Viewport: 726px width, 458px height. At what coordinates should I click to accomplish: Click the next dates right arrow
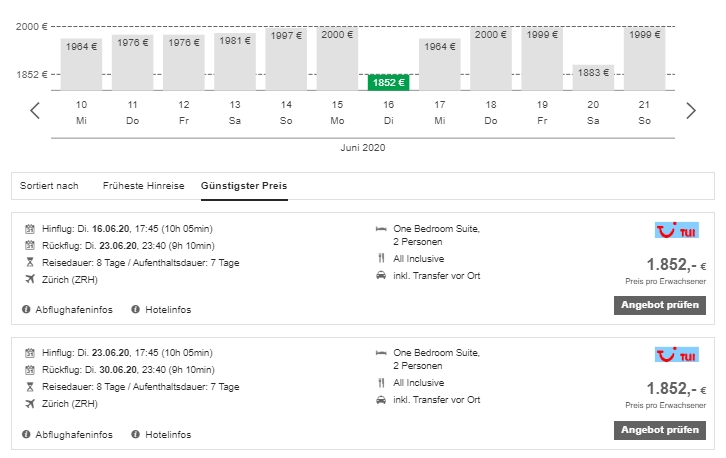click(x=690, y=110)
